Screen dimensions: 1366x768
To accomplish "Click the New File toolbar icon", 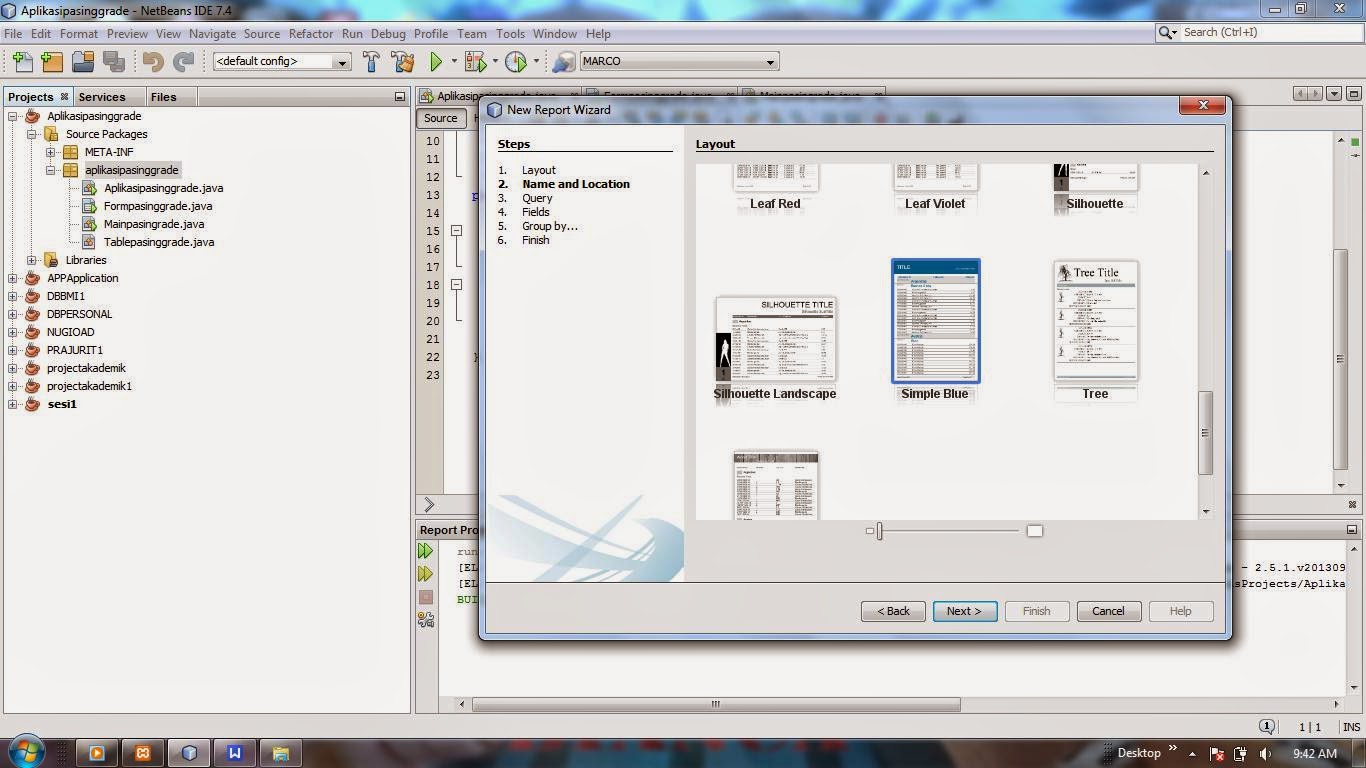I will coord(21,62).
